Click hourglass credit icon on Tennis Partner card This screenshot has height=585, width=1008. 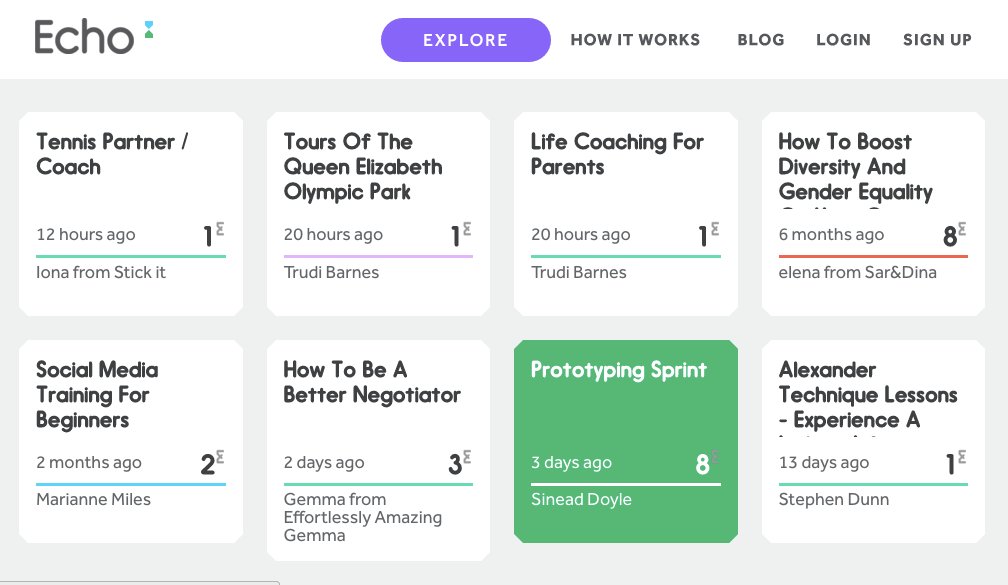pos(220,229)
